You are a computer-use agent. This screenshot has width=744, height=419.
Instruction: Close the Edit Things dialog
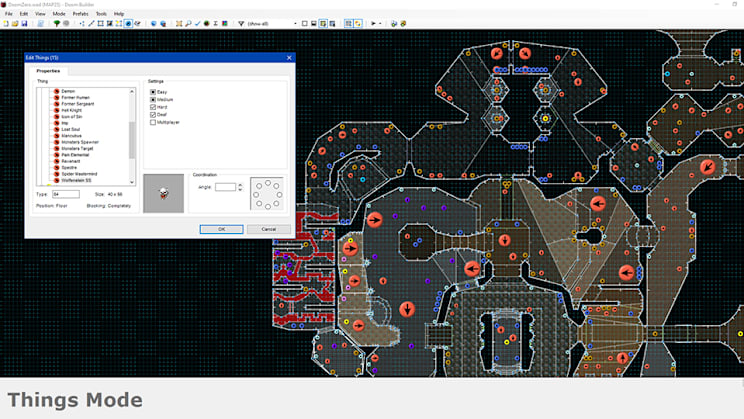[x=289, y=58]
